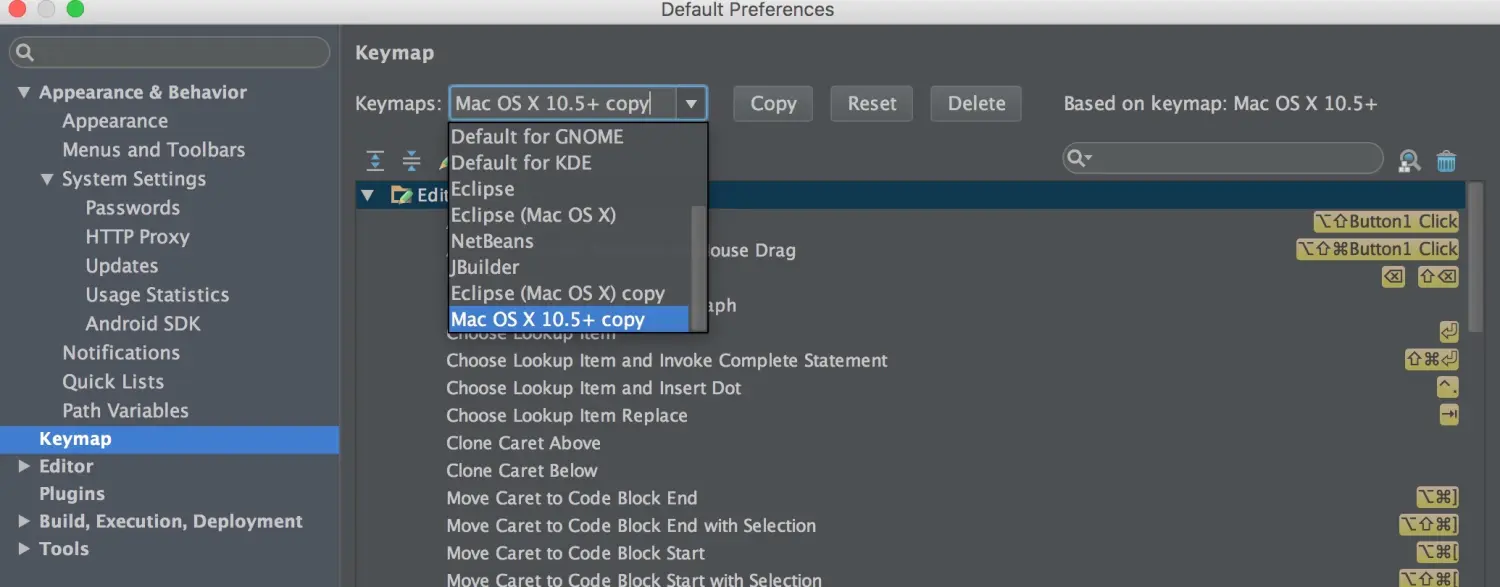Click the Copy keymap button
The height and width of the screenshot is (587, 1500).
point(773,103)
